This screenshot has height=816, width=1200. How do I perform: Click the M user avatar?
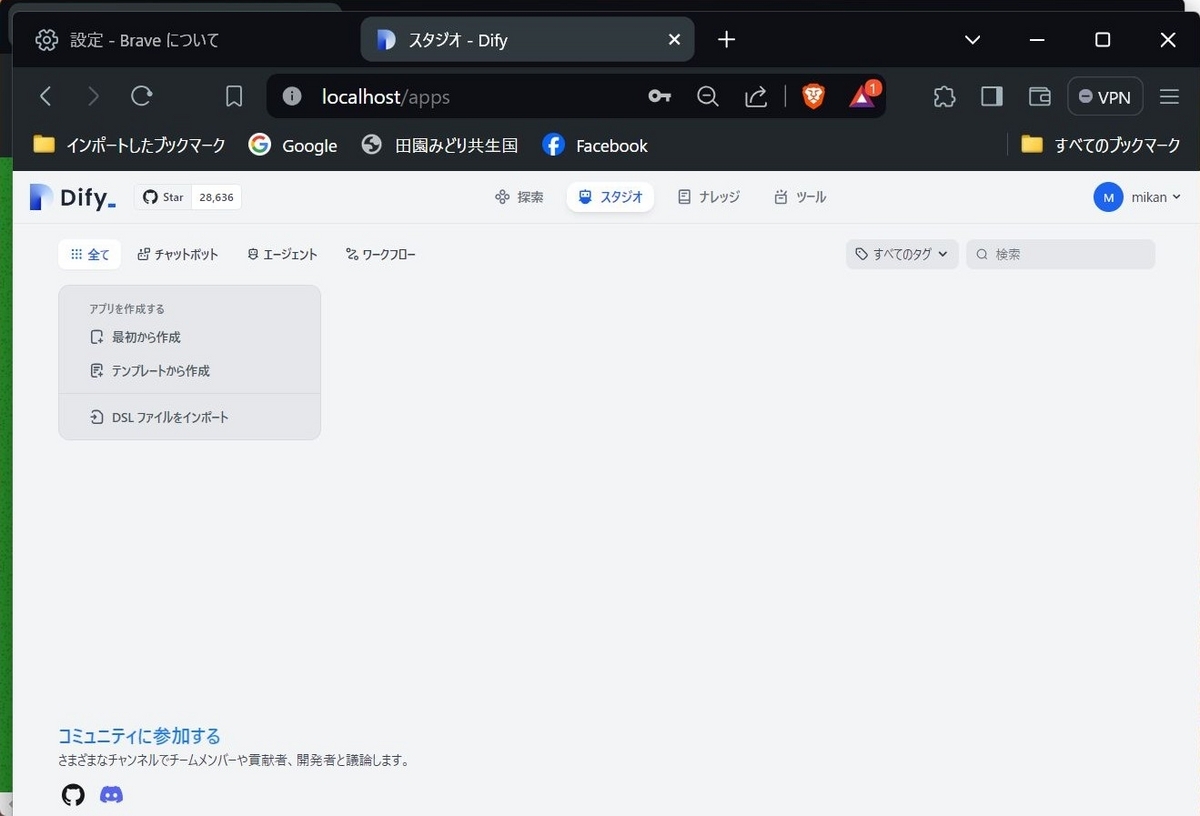[1108, 197]
